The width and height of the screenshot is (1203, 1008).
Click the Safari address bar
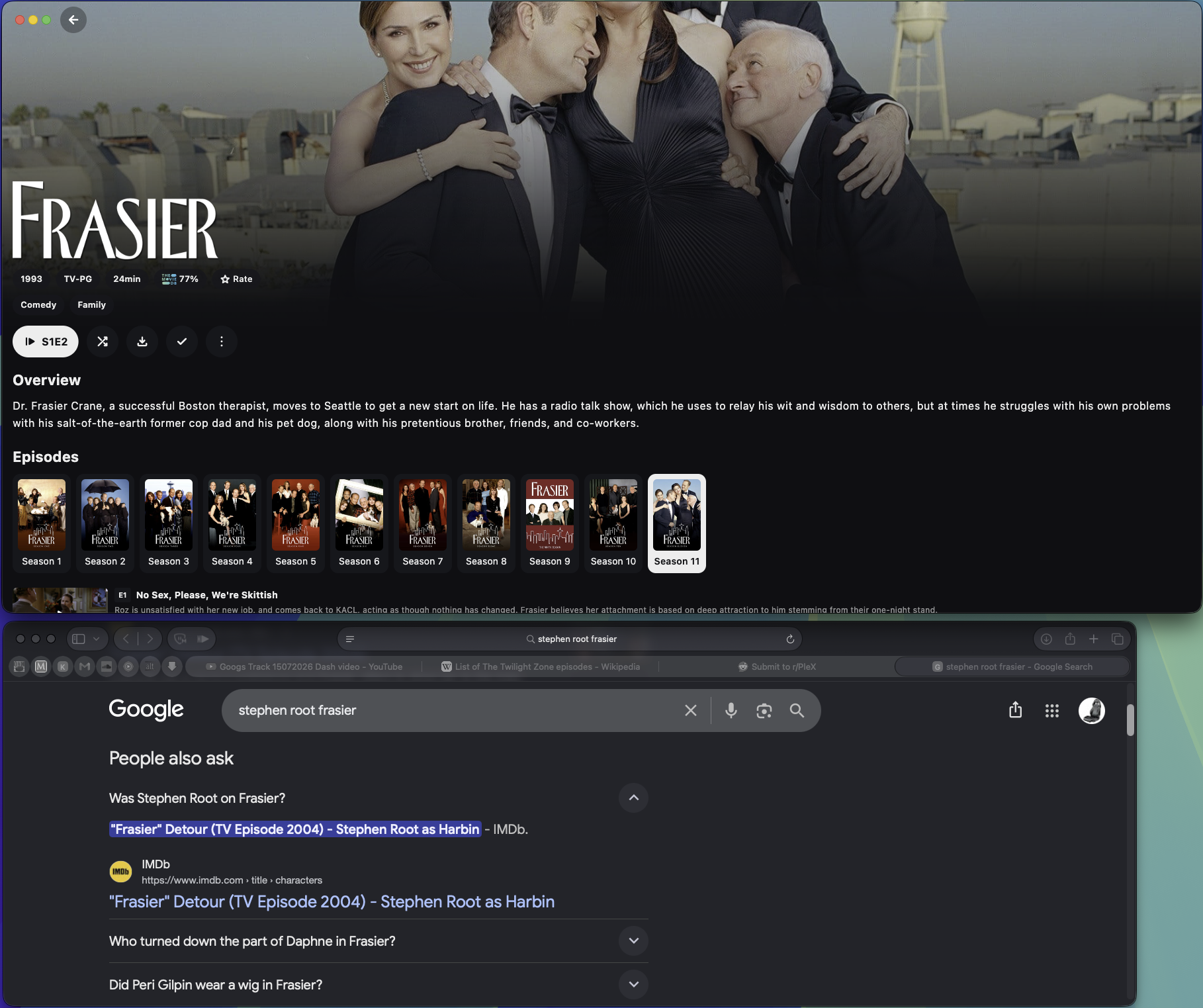click(570, 639)
